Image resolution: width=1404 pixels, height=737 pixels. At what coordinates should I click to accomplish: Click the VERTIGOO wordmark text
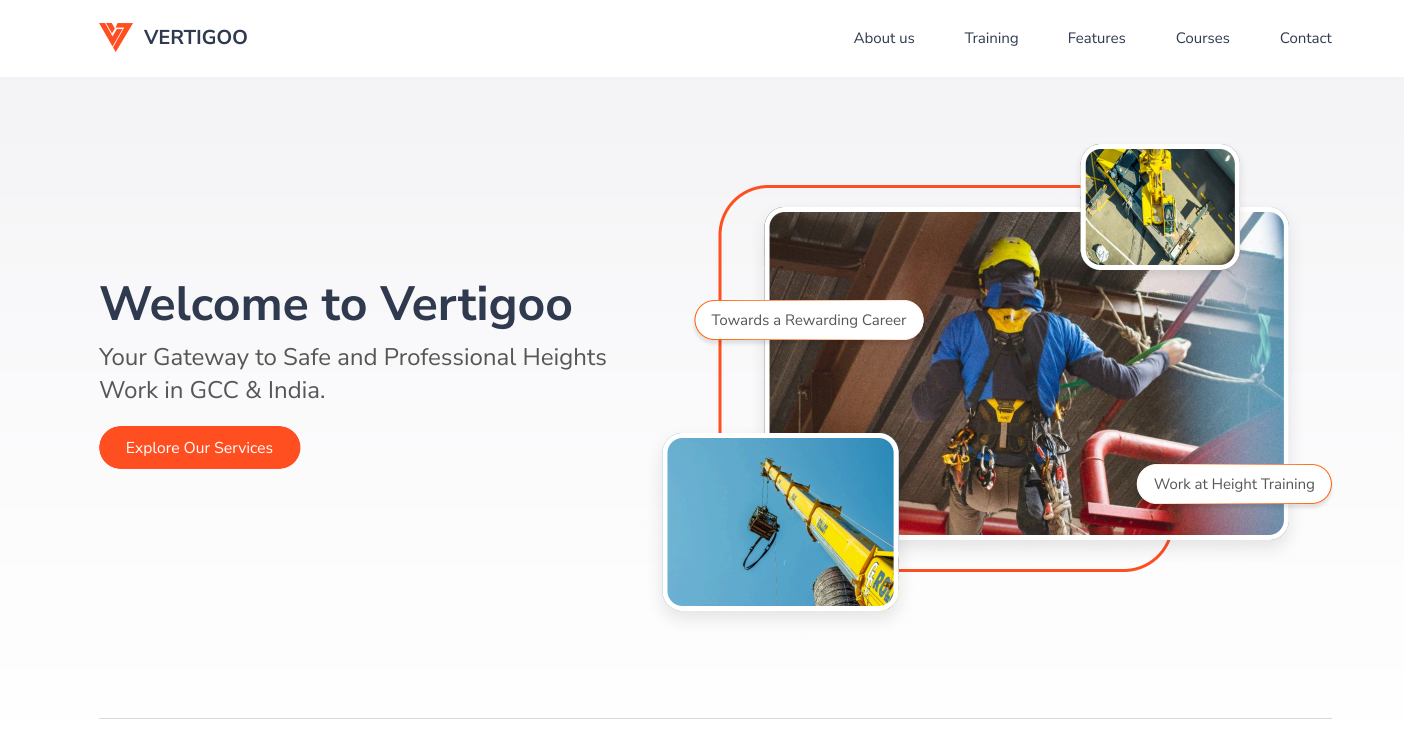[196, 37]
